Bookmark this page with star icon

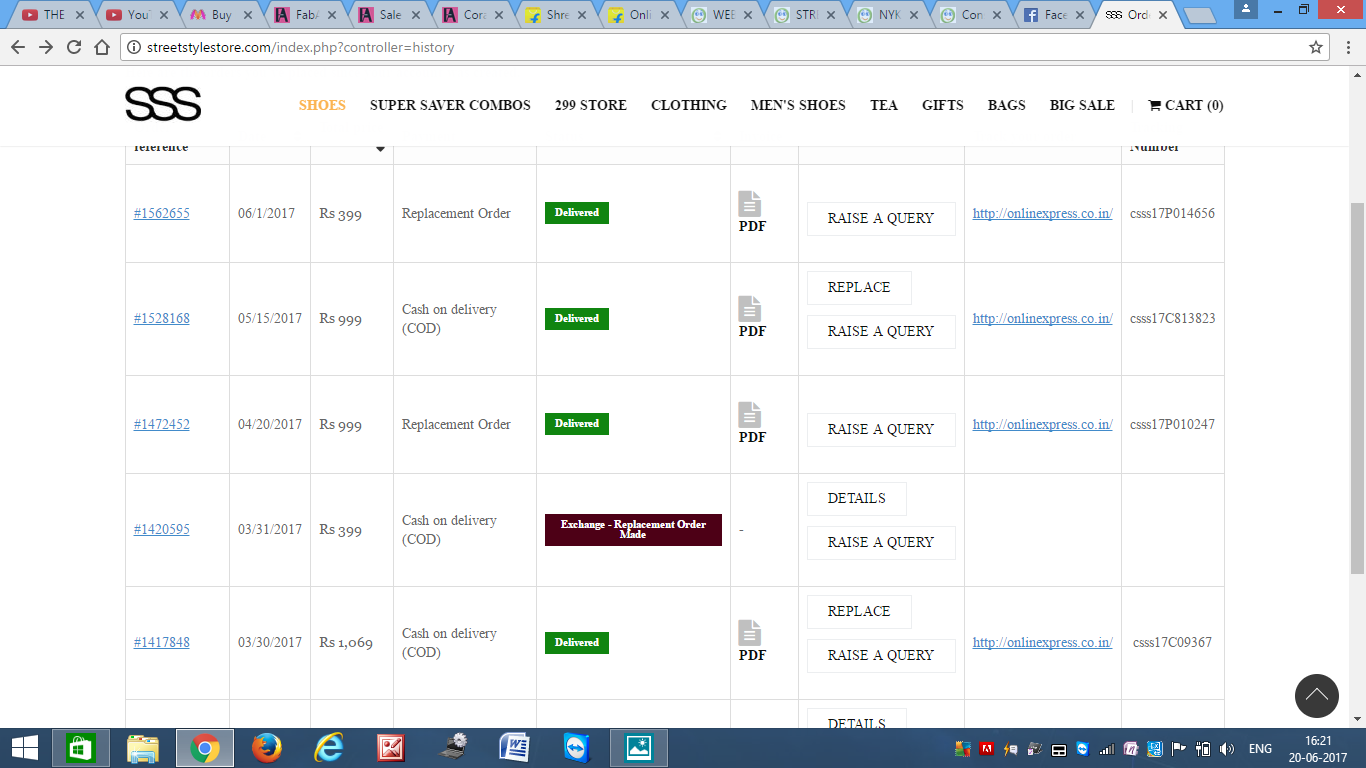(x=1316, y=47)
